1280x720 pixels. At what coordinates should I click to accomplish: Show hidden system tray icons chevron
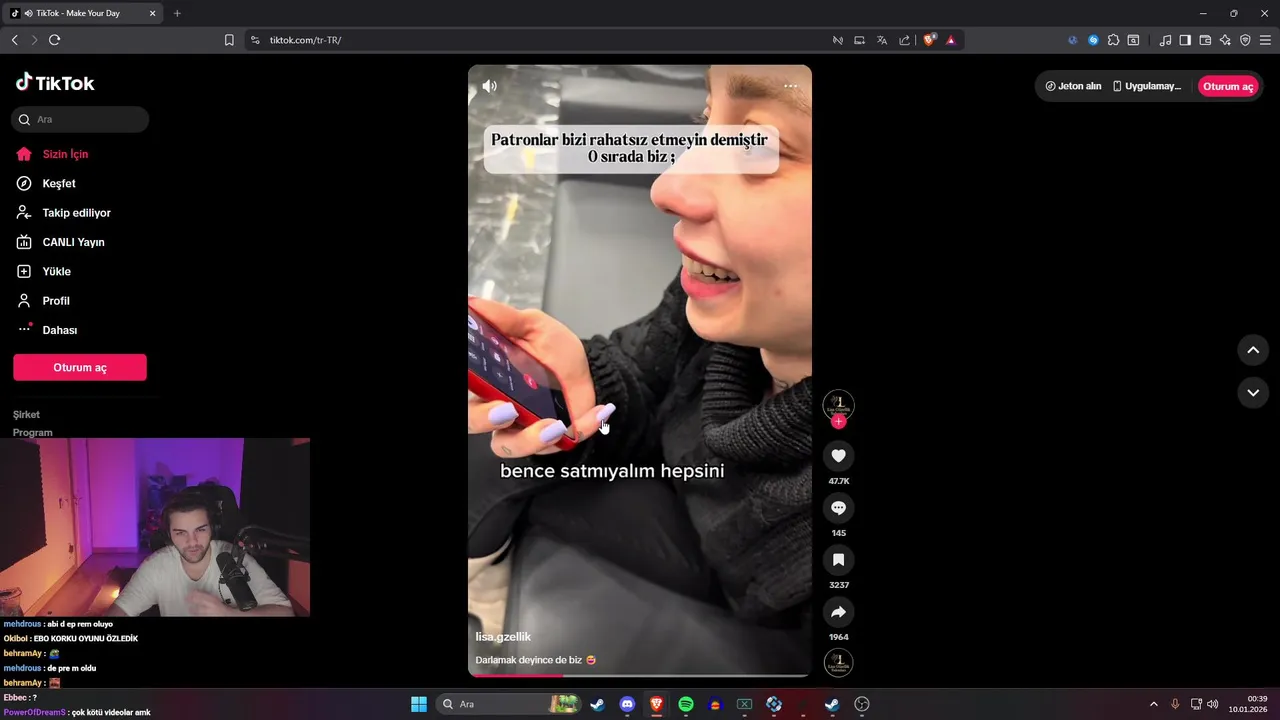coord(1153,704)
